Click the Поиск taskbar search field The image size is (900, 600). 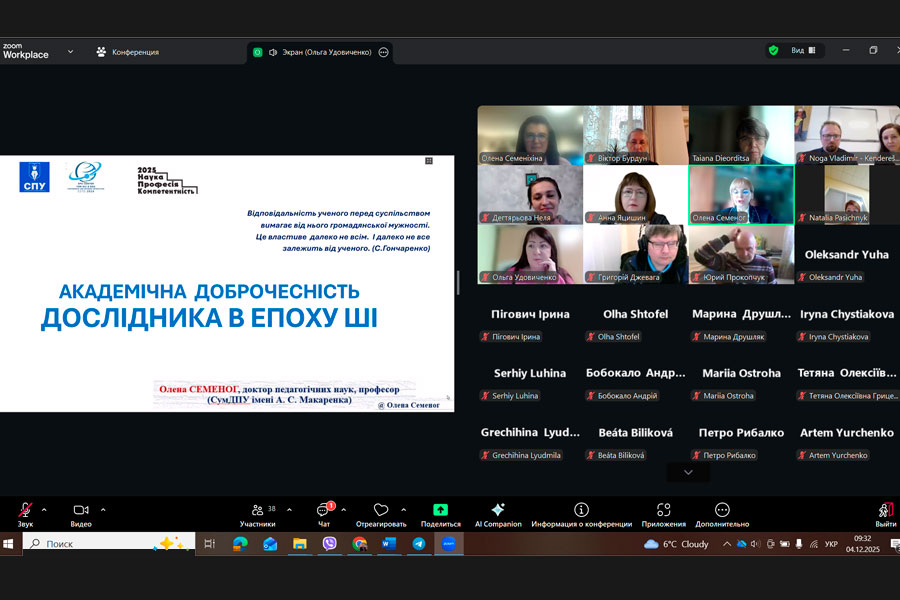tap(109, 544)
